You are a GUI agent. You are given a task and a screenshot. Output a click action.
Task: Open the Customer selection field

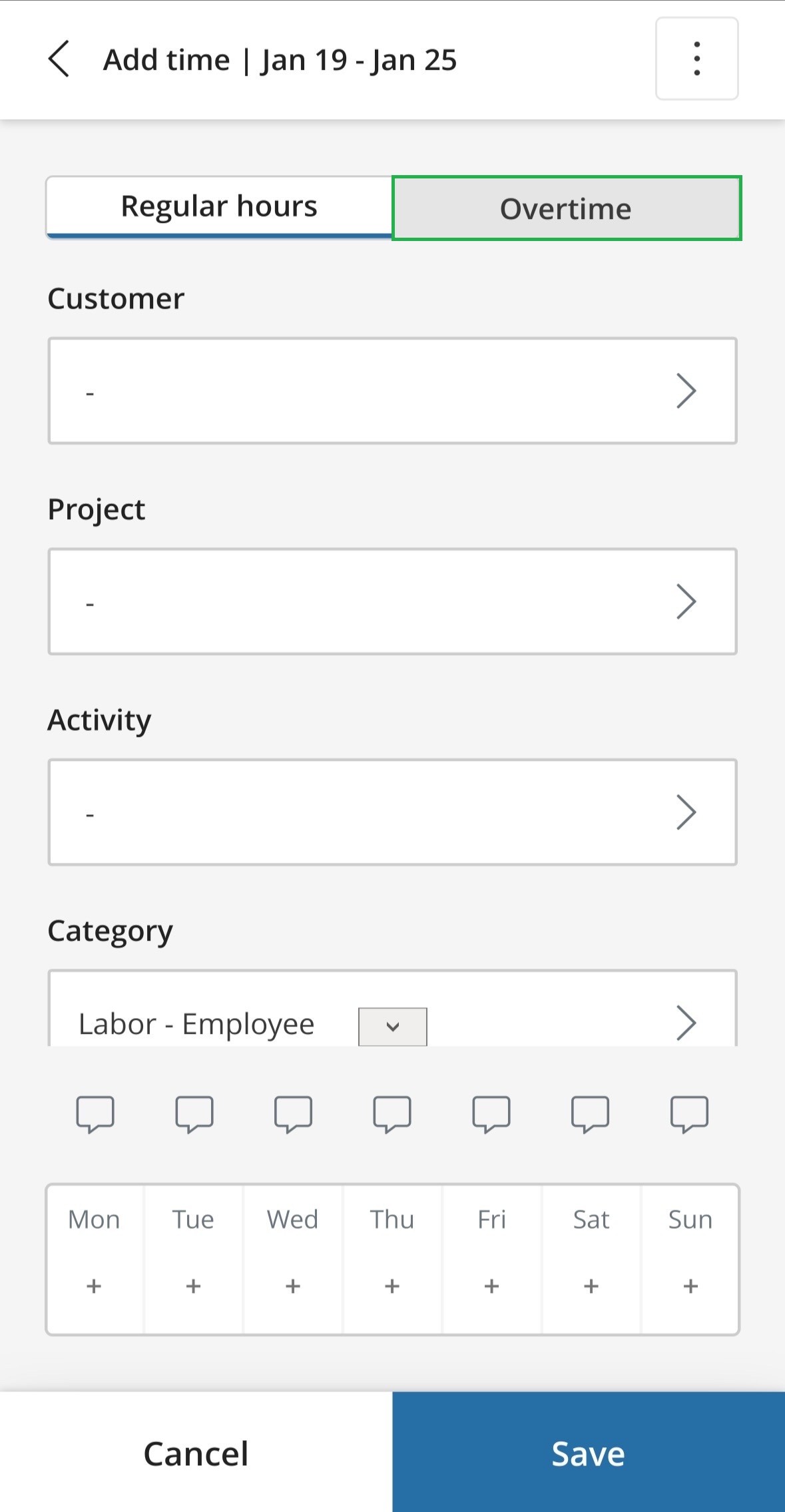tap(392, 391)
